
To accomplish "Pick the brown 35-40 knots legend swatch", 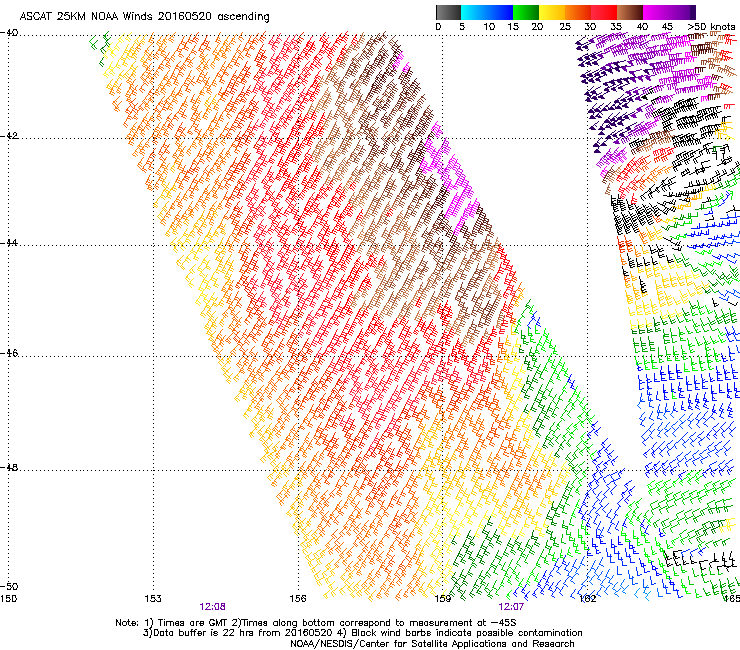I will (630, 12).
